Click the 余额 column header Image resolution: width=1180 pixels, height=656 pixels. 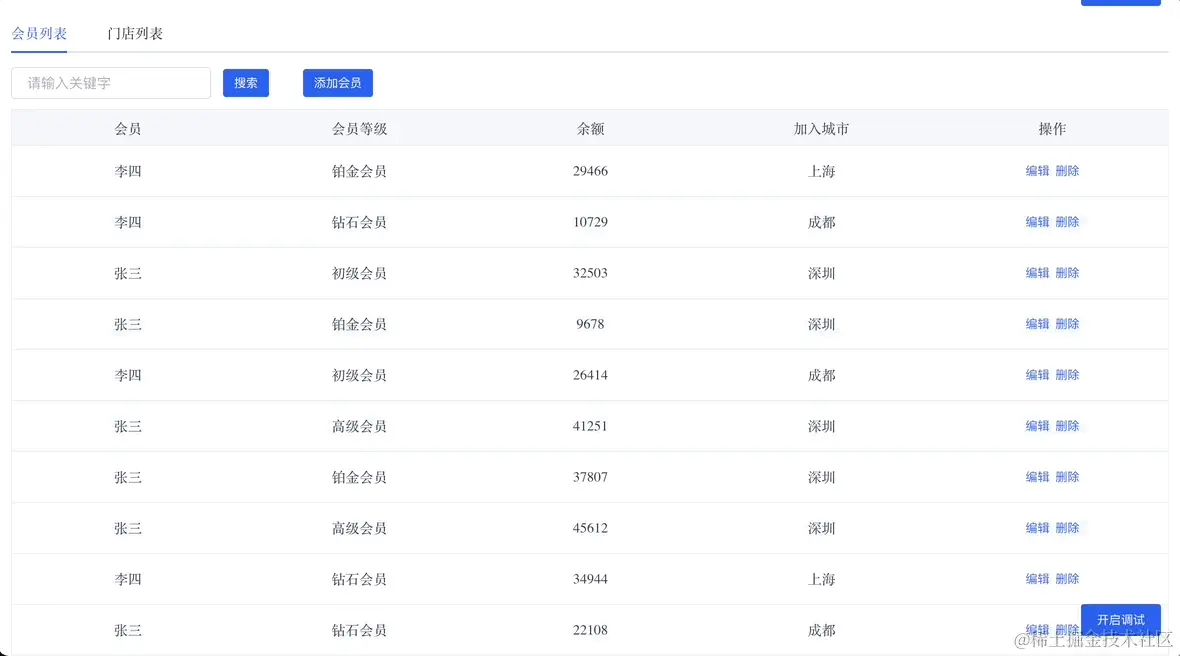(590, 129)
